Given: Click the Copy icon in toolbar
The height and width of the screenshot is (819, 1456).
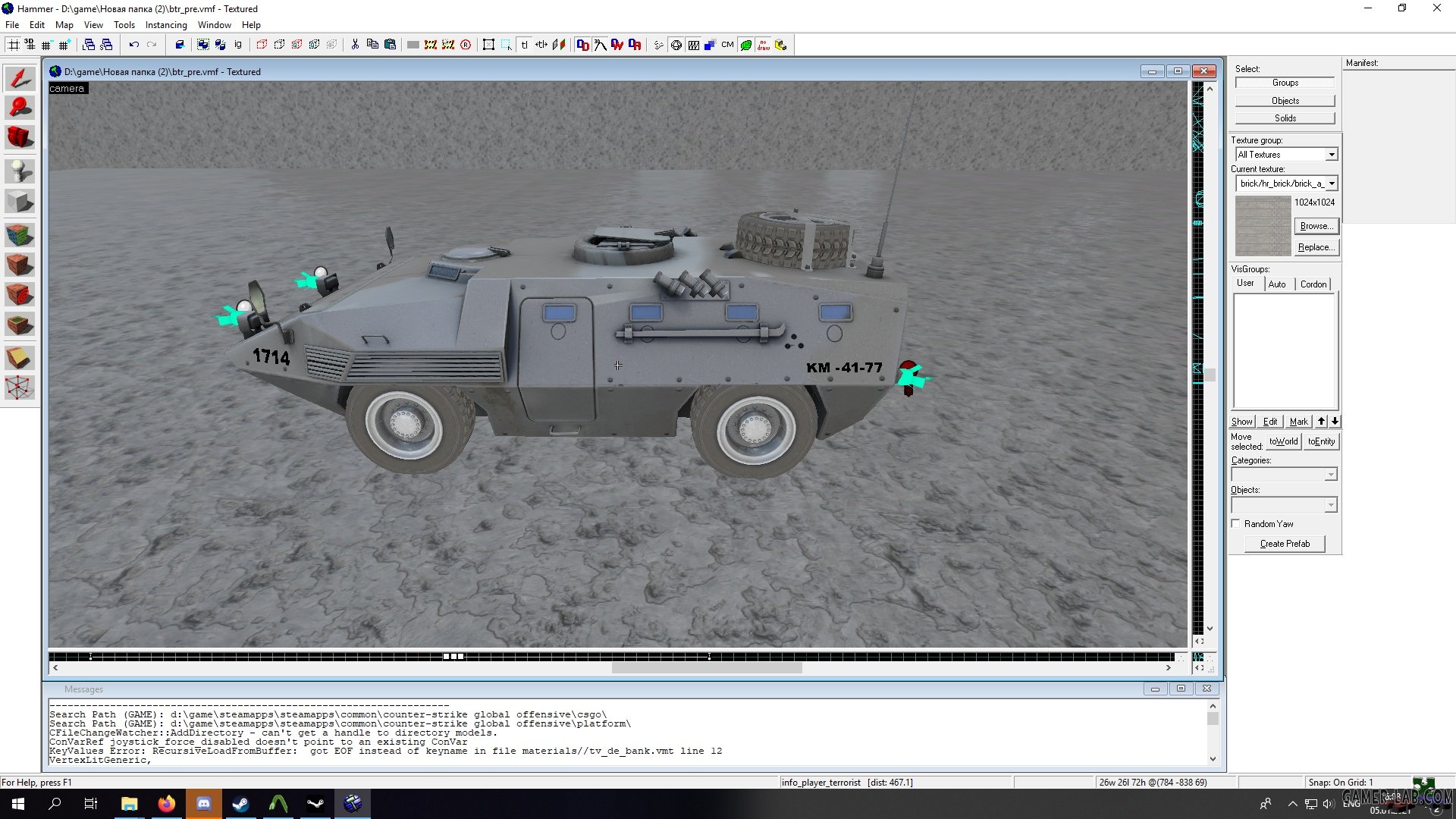Looking at the screenshot, I should click(372, 45).
